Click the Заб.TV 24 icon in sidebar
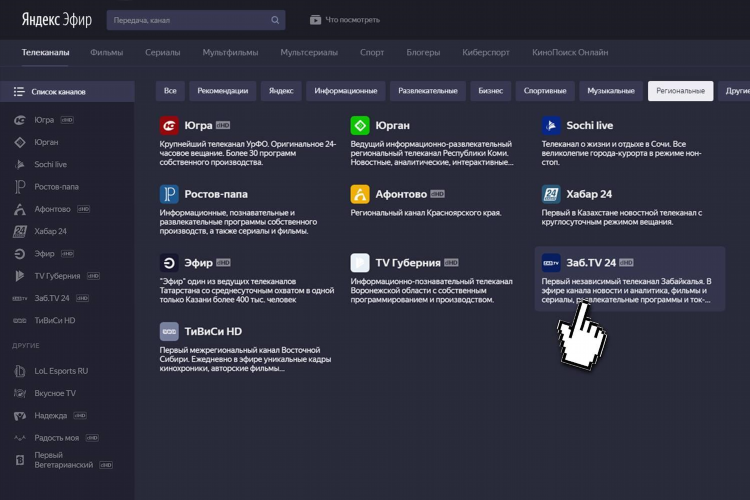Image resolution: width=750 pixels, height=500 pixels. click(x=20, y=299)
